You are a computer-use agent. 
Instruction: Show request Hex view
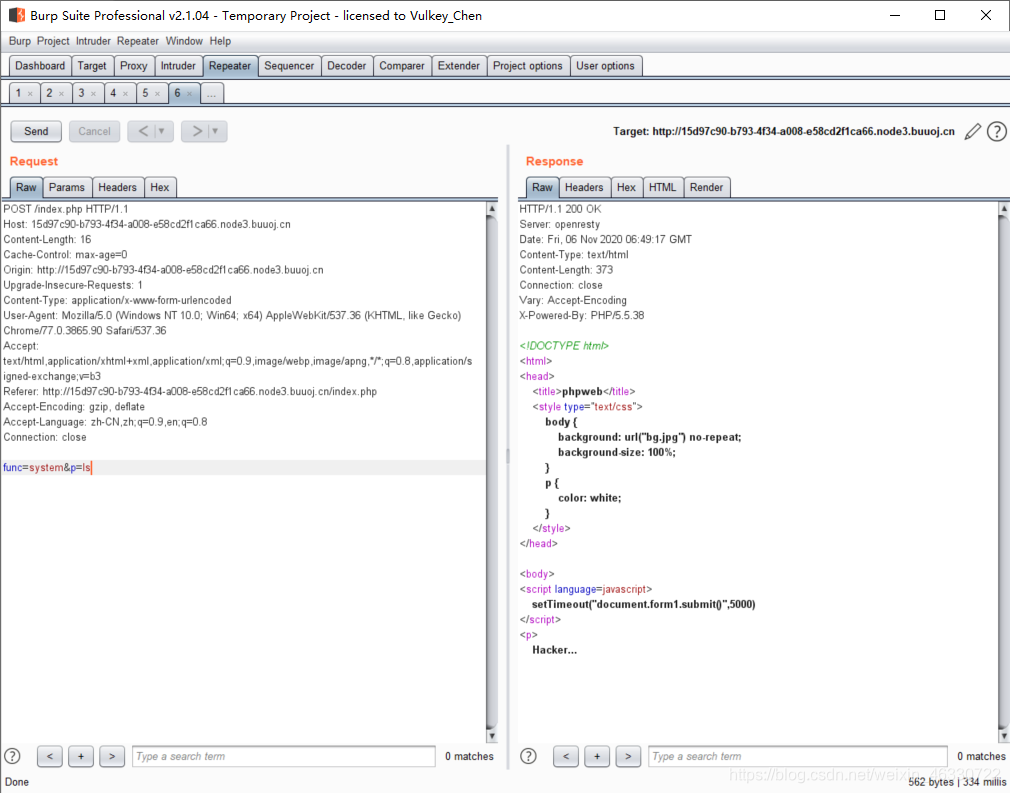(160, 187)
